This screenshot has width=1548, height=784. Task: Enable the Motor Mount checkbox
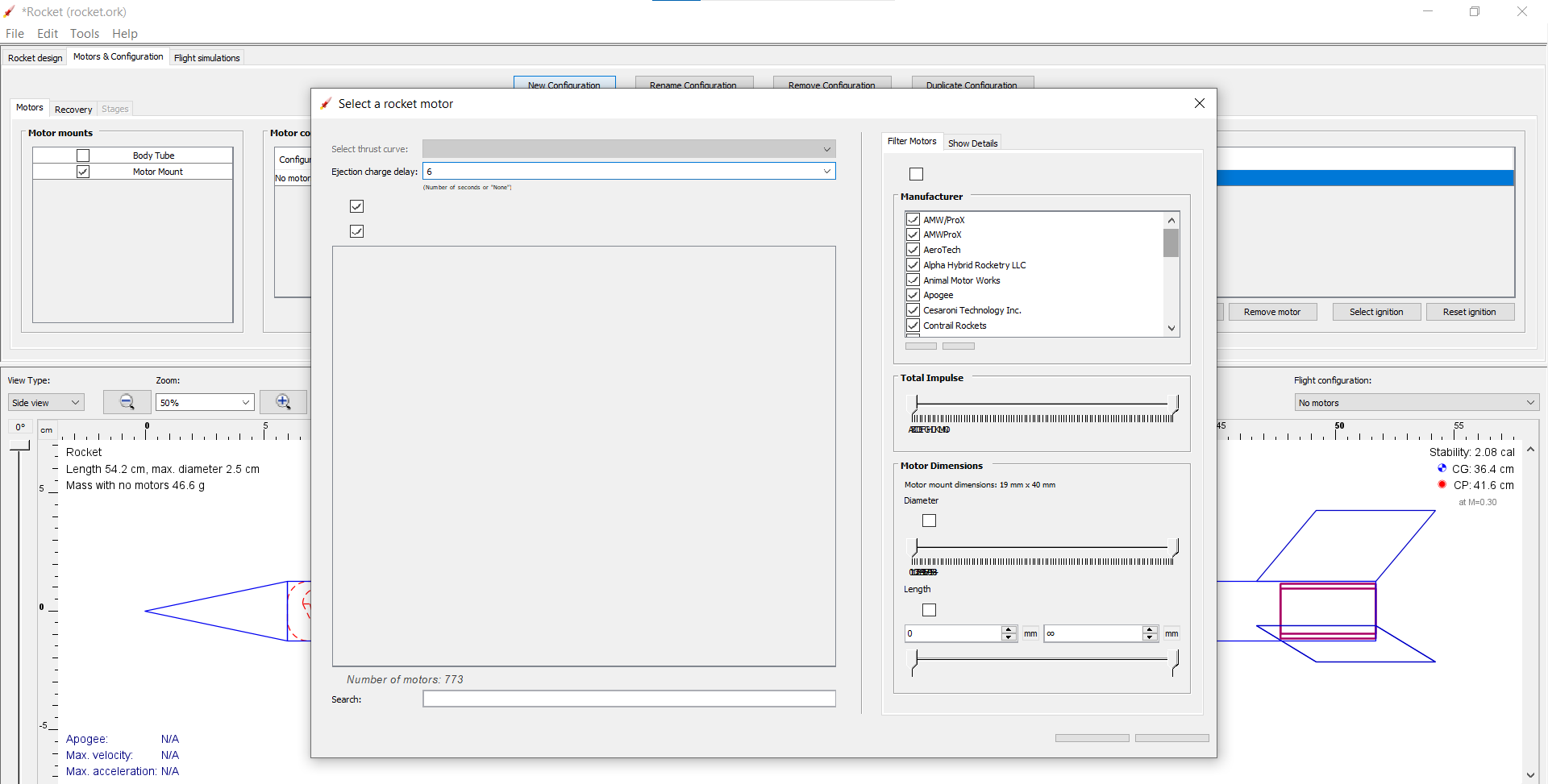coord(83,171)
